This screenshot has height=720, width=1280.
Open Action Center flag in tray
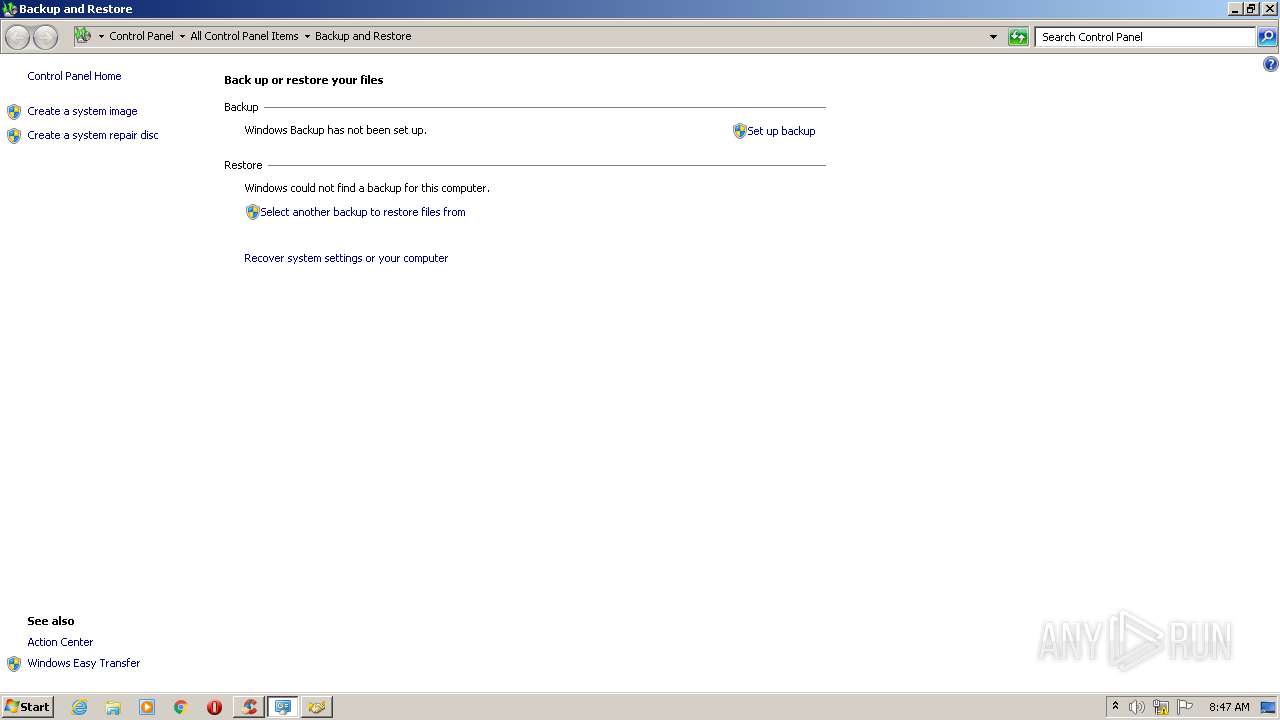(1185, 707)
